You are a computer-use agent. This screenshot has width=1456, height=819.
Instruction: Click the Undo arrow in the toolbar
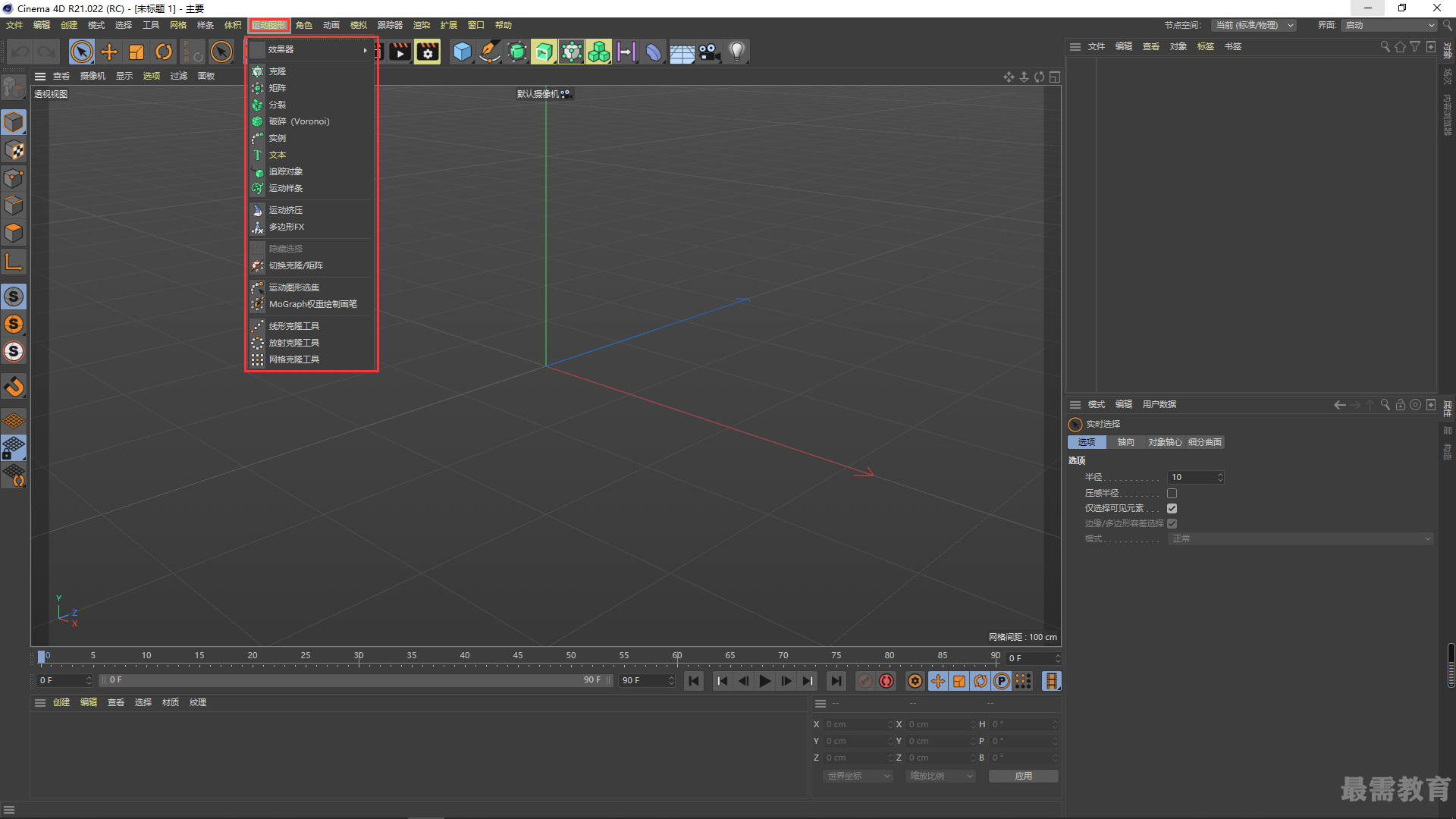20,52
